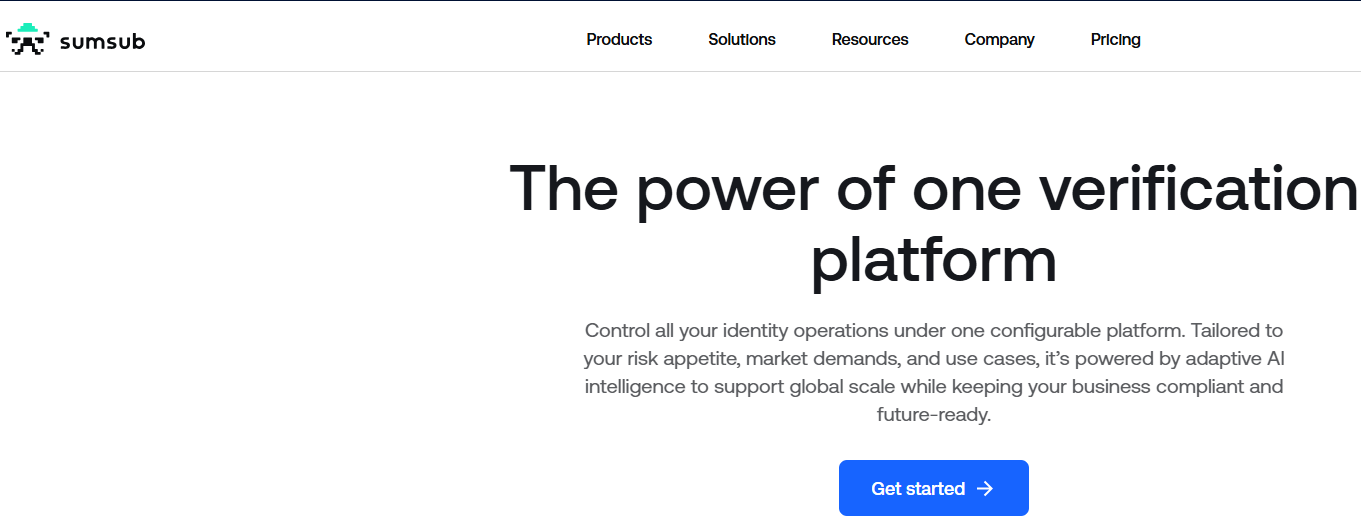The width and height of the screenshot is (1361, 522).
Task: Click paragraph line starting 'intelligence to support'
Action: pos(933,386)
